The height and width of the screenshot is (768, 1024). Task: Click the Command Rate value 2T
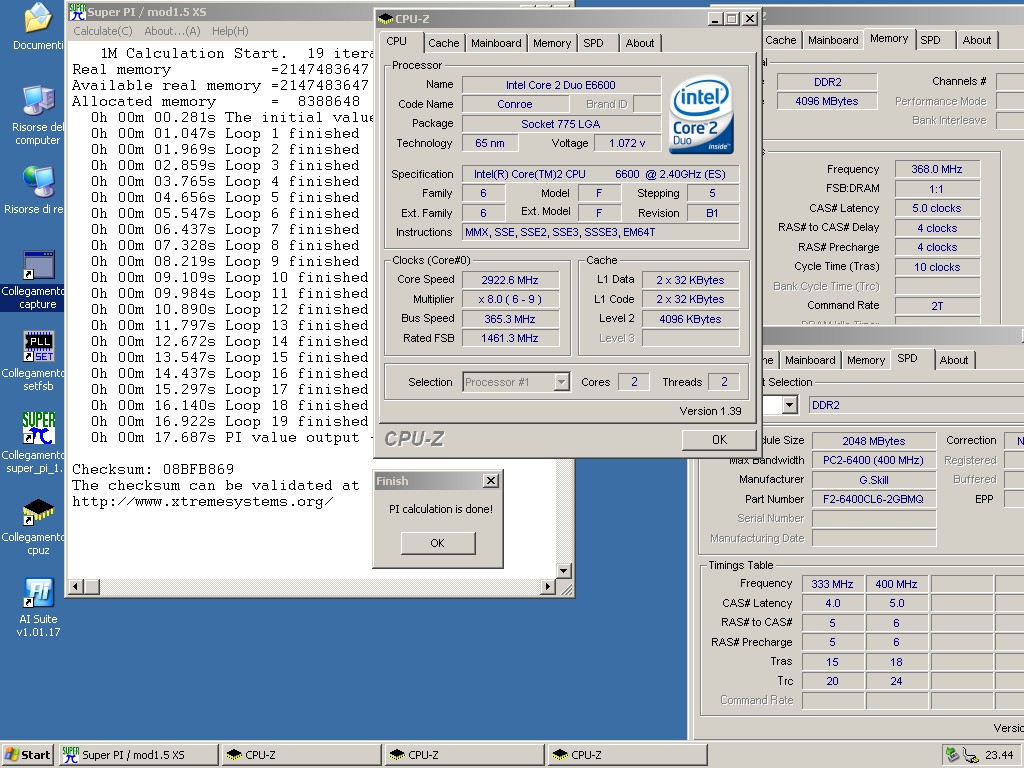coord(937,306)
